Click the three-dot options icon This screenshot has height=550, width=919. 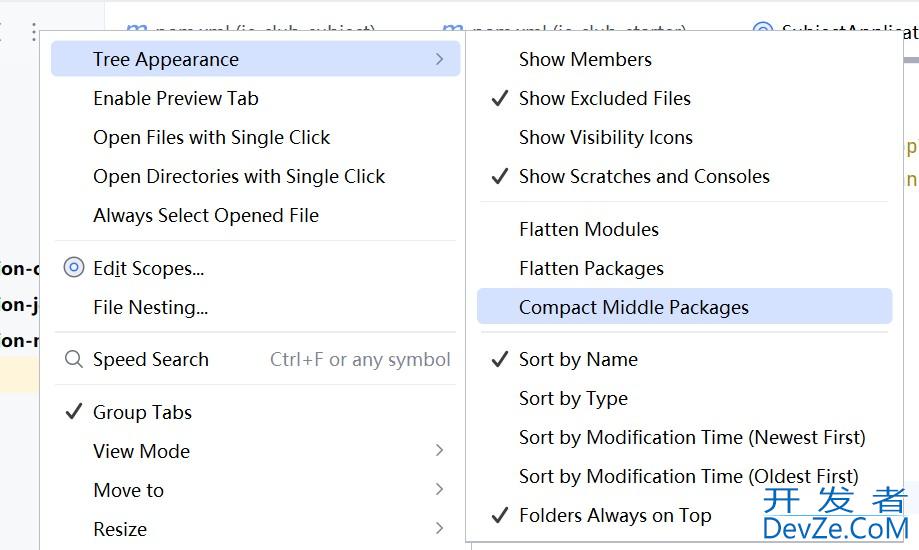coord(34,32)
